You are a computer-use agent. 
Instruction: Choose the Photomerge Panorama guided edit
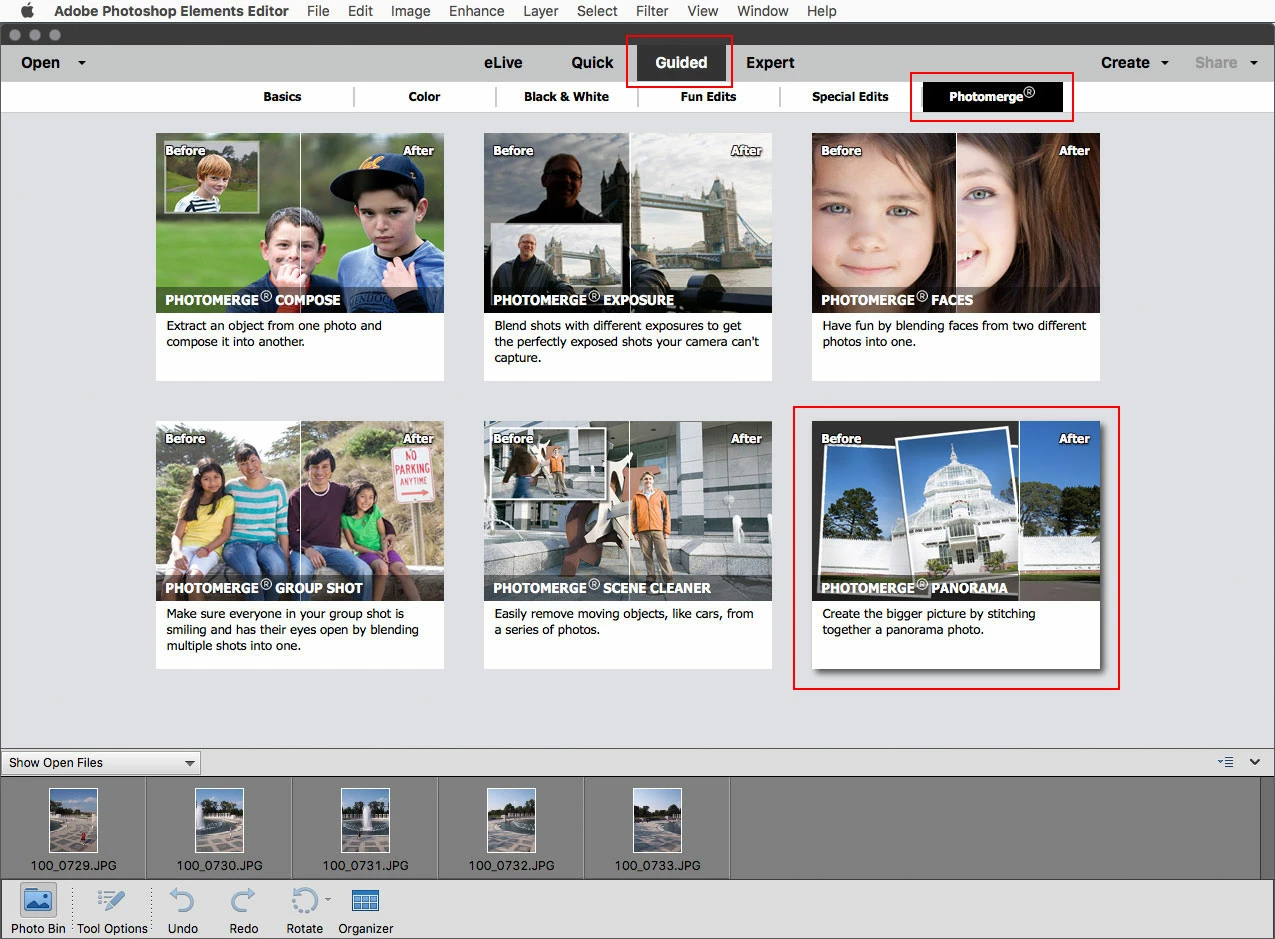(x=956, y=545)
